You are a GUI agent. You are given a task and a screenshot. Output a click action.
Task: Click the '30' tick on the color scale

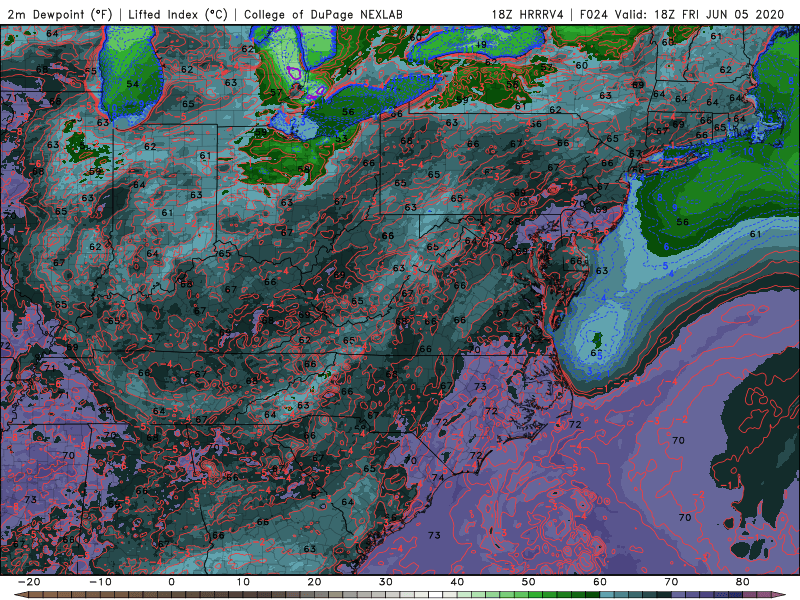pyautogui.click(x=386, y=582)
